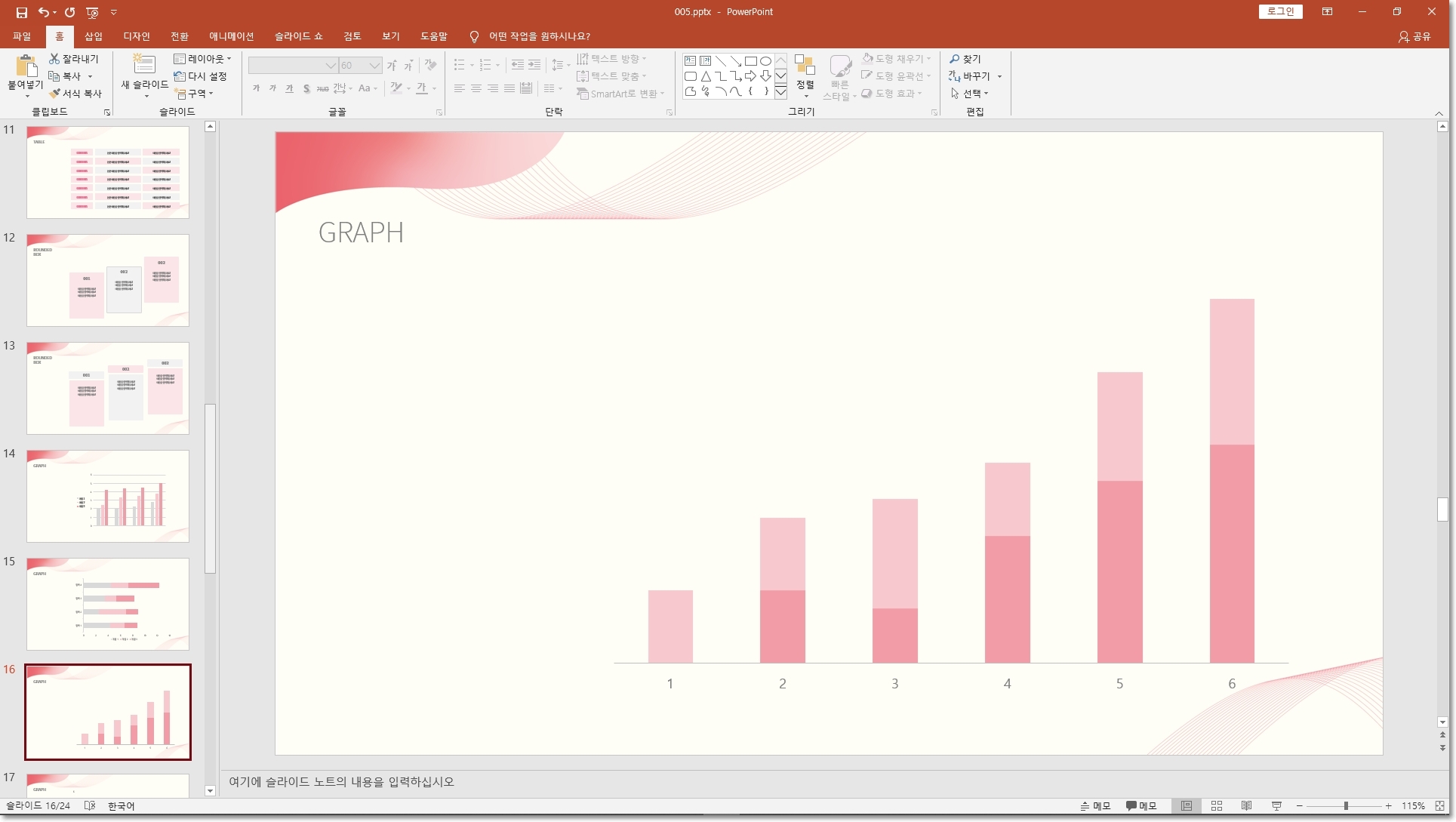Open the Copy (복사) dropdown arrow

(90, 76)
